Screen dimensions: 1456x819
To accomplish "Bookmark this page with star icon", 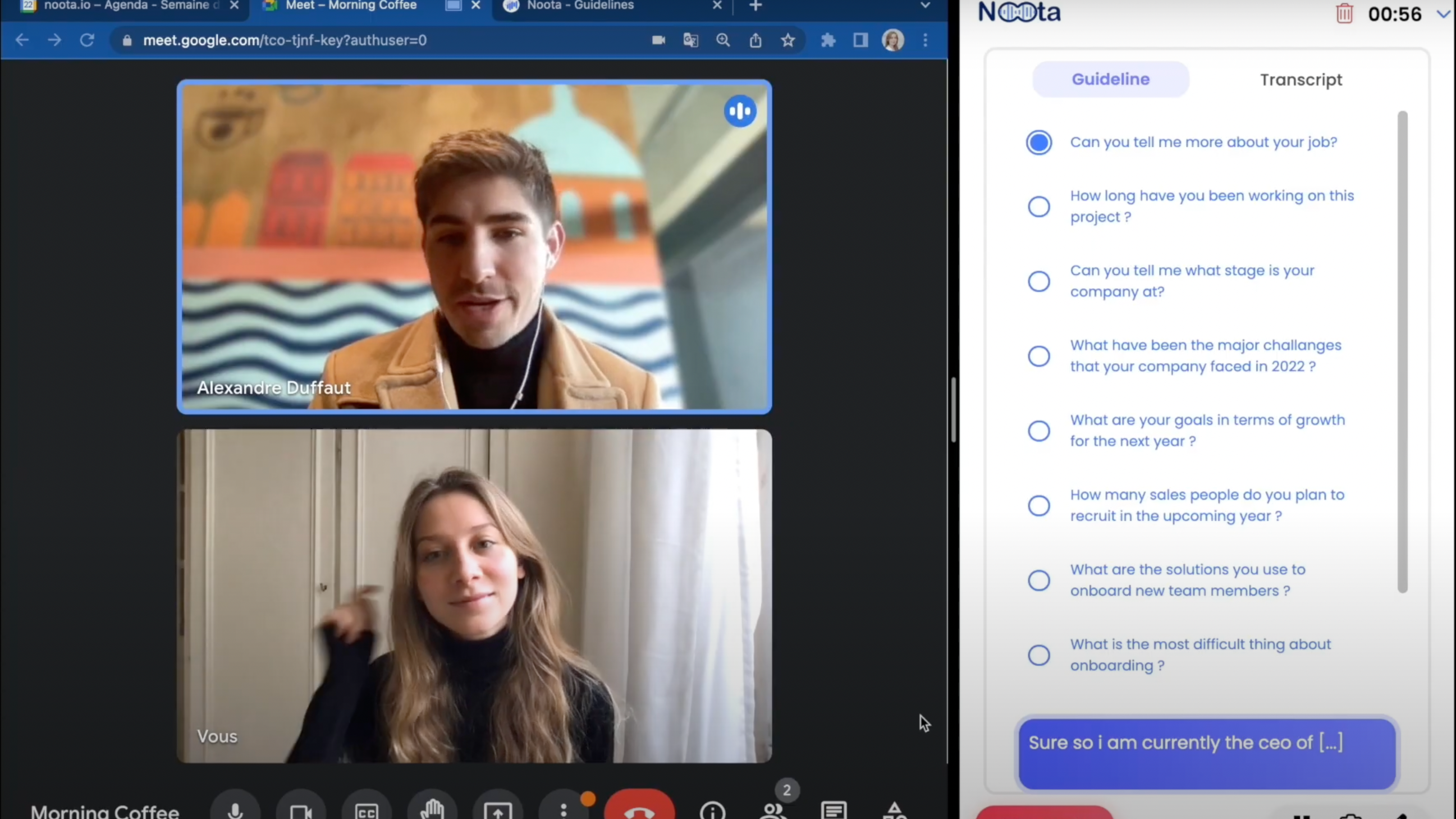I will 788,40.
